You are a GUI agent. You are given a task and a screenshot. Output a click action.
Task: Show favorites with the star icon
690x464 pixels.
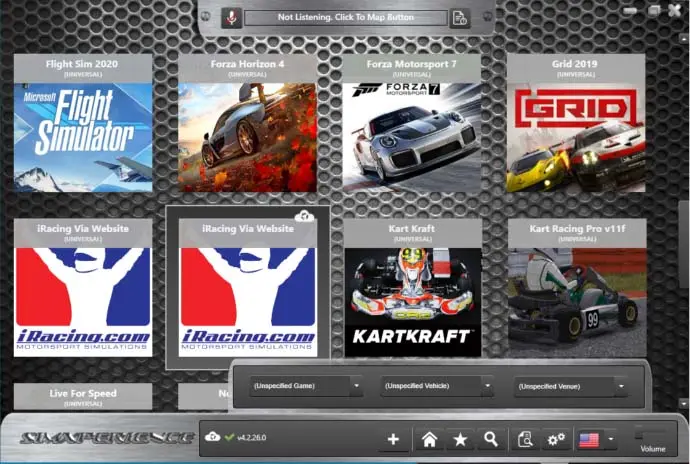click(460, 439)
